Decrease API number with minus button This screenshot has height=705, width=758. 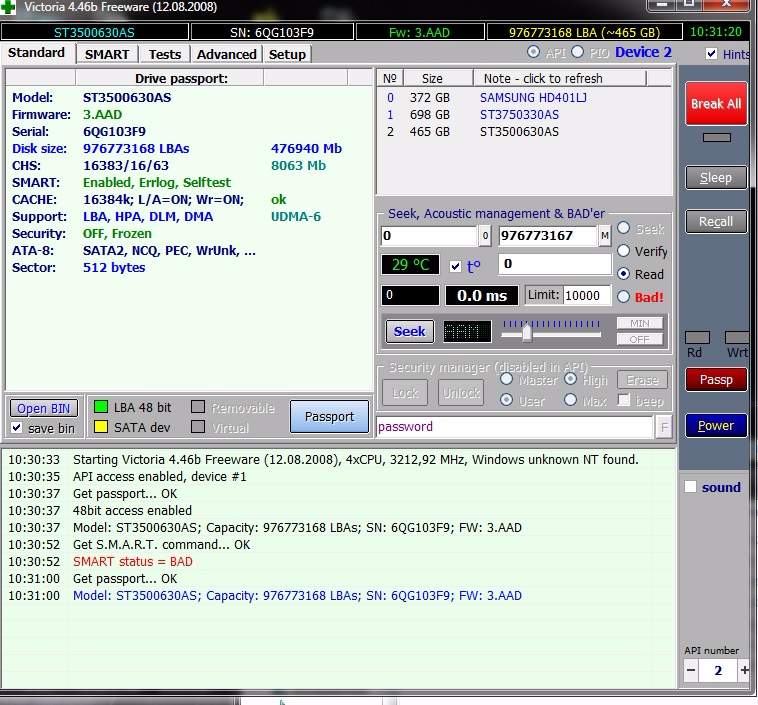pyautogui.click(x=692, y=670)
